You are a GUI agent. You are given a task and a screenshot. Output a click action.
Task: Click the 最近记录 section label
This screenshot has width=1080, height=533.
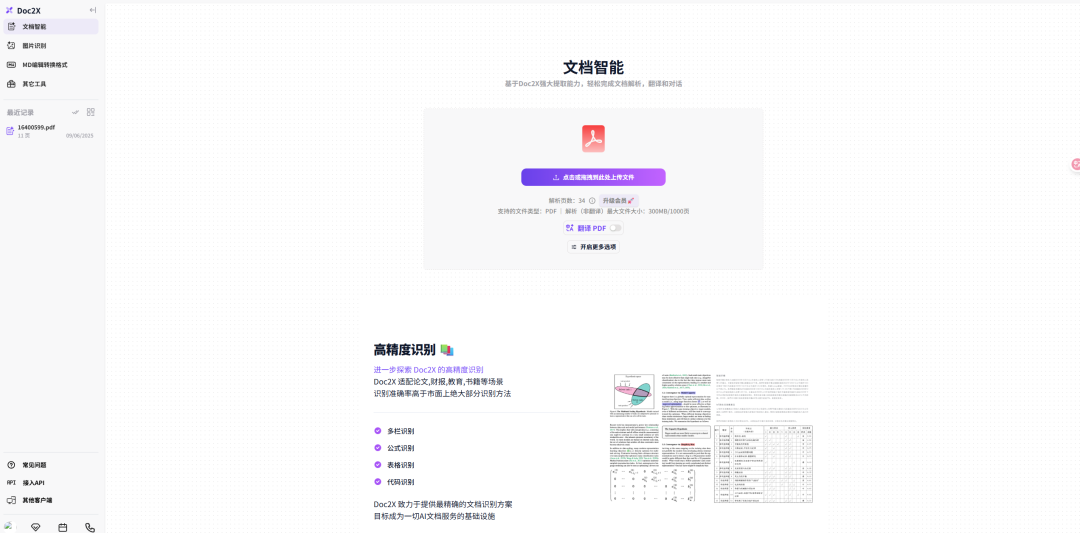click(x=20, y=112)
